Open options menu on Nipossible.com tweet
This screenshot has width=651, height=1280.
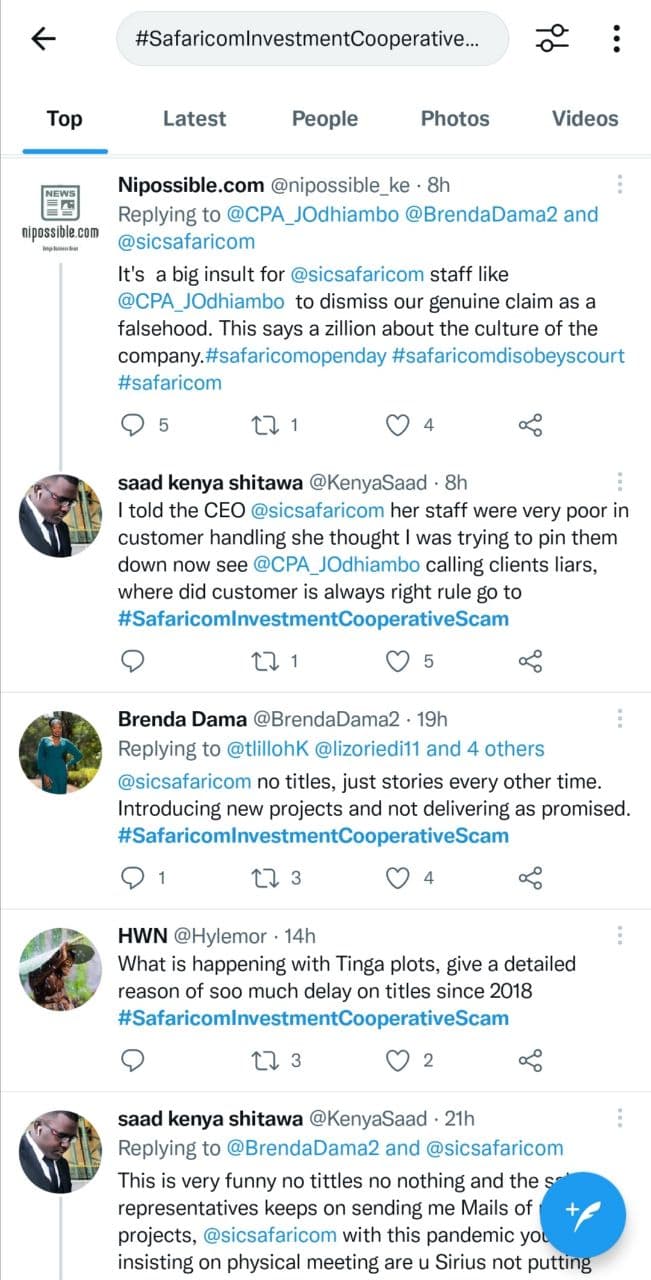coord(620,184)
